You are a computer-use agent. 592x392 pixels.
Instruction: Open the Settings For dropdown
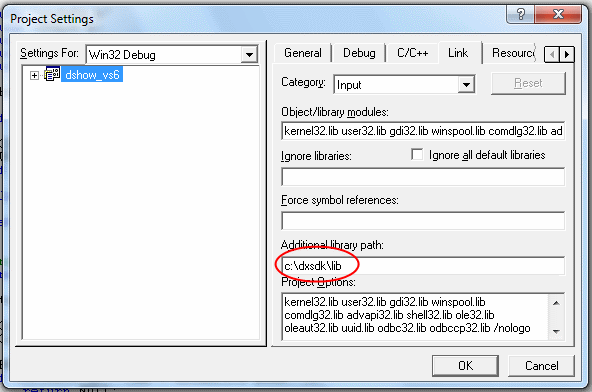tap(249, 55)
